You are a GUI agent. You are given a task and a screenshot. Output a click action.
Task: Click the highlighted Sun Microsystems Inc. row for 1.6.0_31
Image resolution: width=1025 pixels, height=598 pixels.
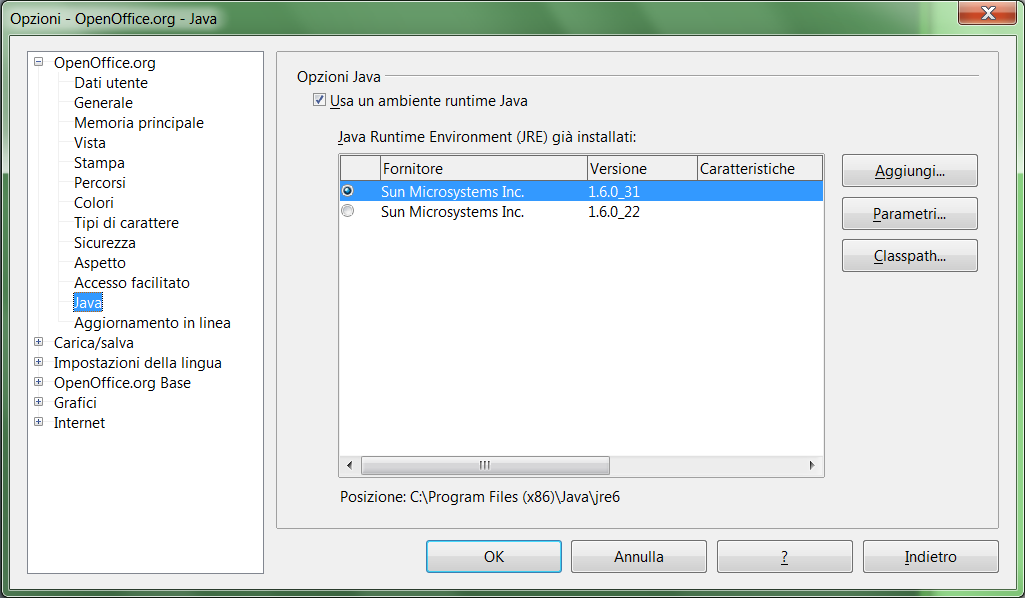[581, 191]
